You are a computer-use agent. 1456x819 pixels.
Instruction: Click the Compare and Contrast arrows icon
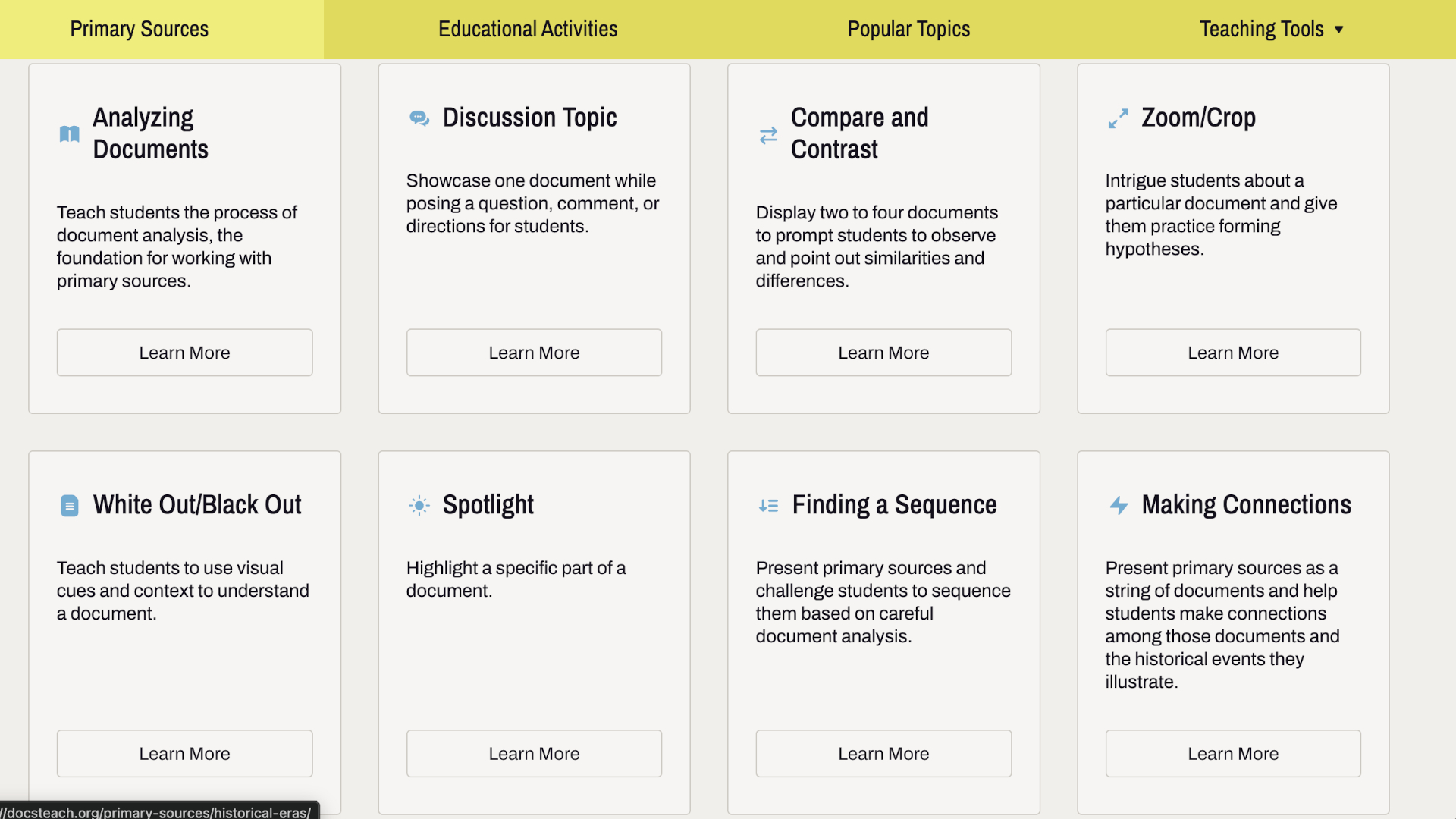click(x=768, y=135)
